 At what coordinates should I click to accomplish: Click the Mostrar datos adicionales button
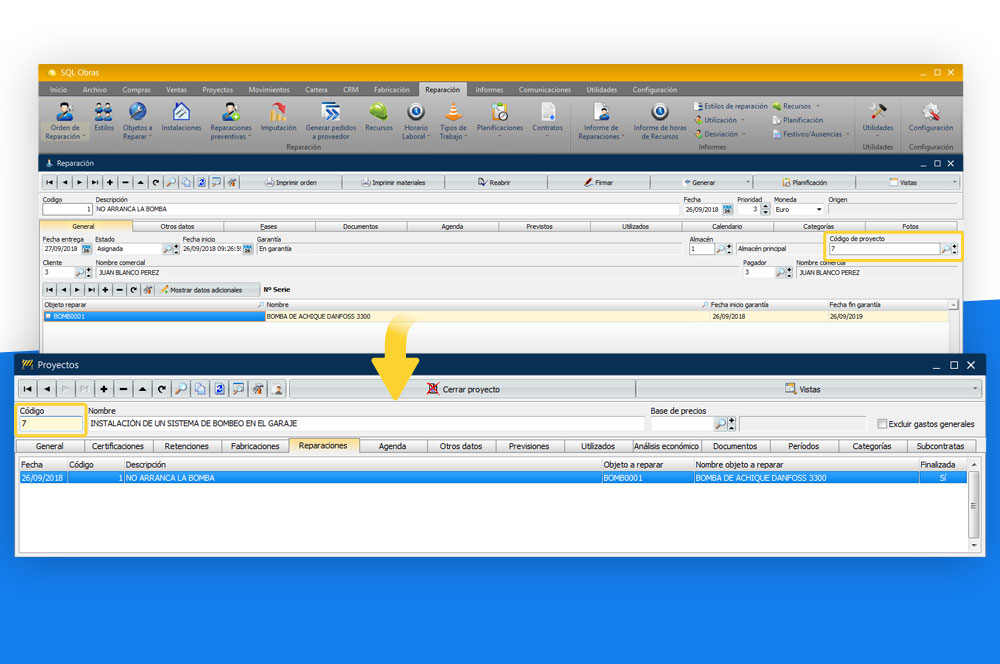point(202,289)
